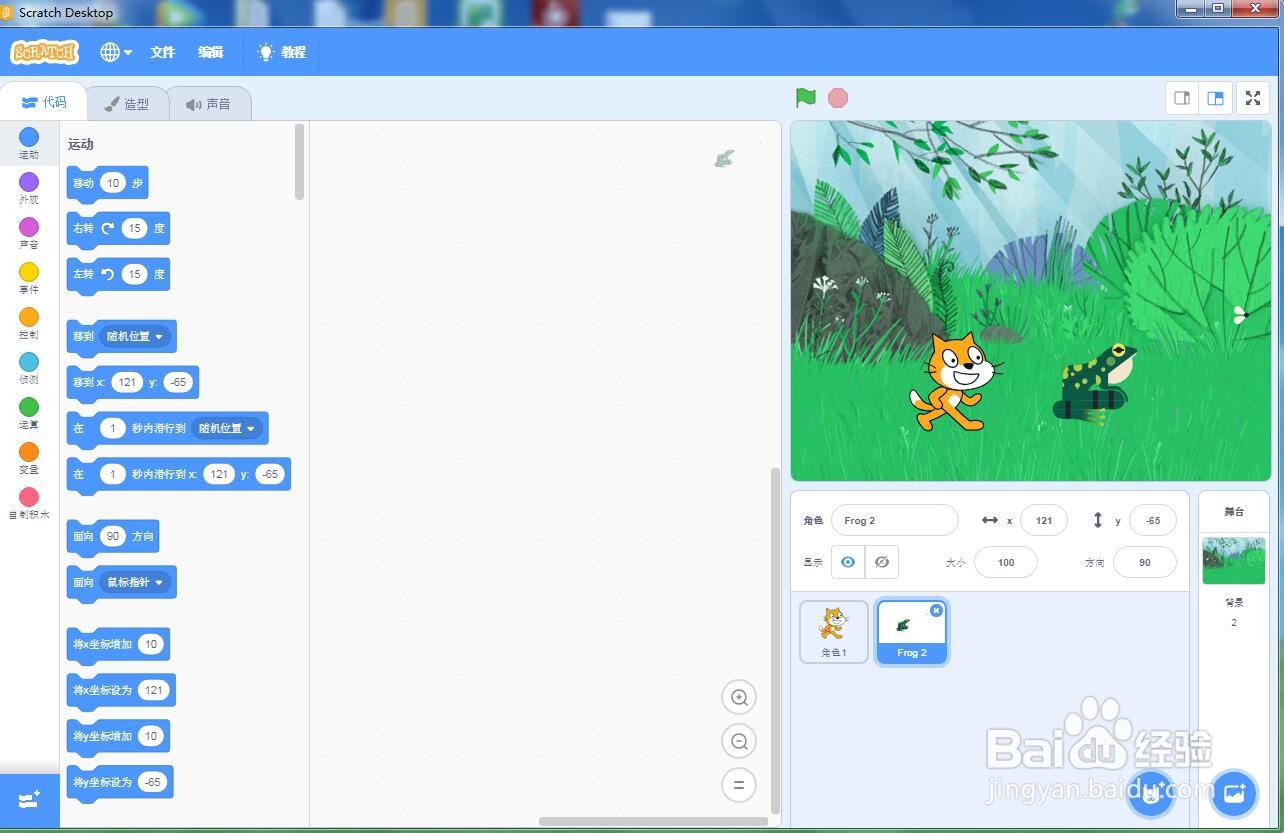
Task: Click the rotate-right arrow in 右转 block
Action: [x=108, y=228]
